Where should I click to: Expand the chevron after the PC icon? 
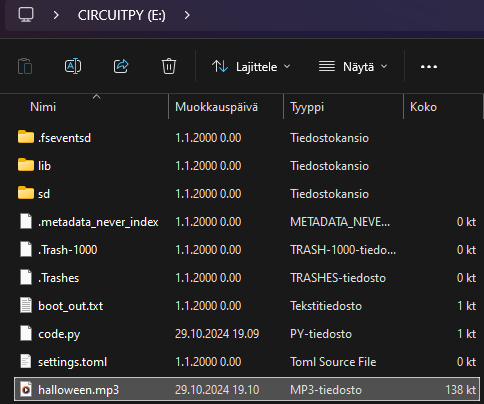point(56,15)
